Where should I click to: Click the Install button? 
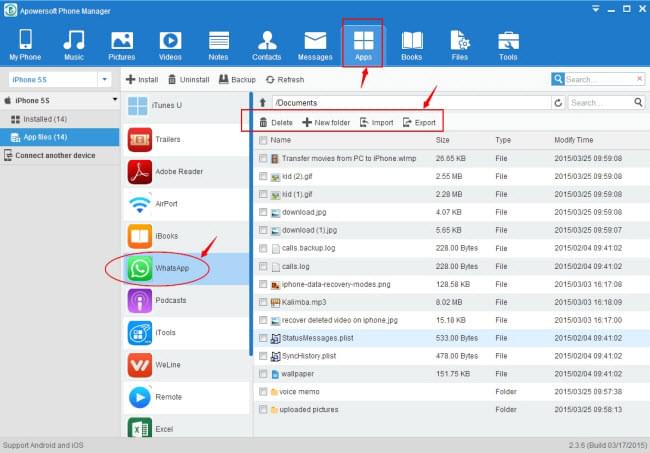click(x=142, y=80)
